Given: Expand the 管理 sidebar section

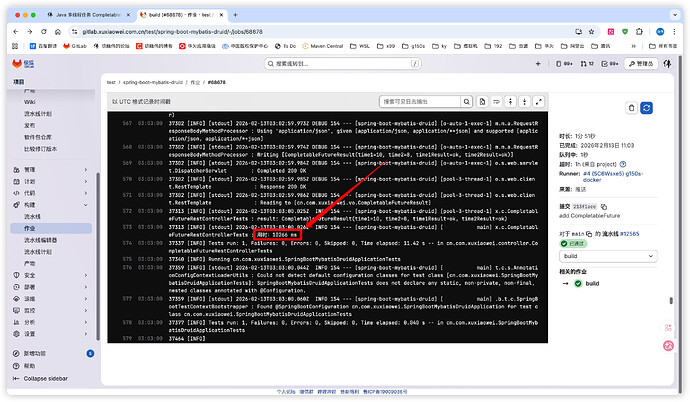Looking at the screenshot, I should coord(51,169).
